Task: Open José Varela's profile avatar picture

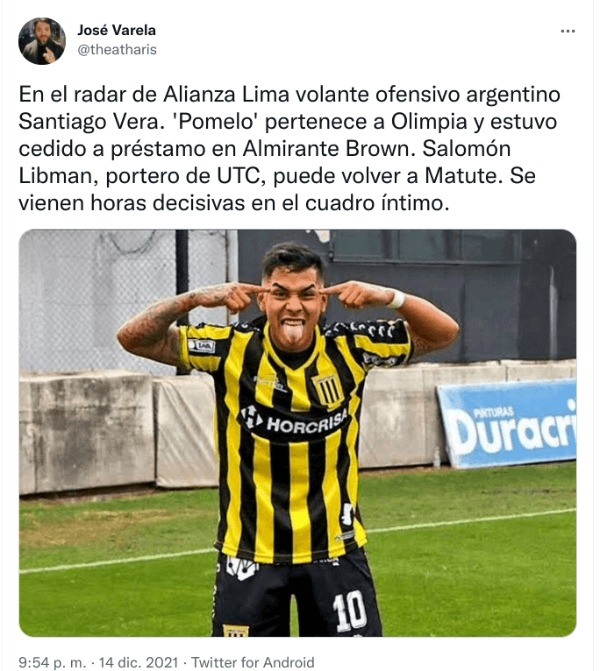Action: 42,41
